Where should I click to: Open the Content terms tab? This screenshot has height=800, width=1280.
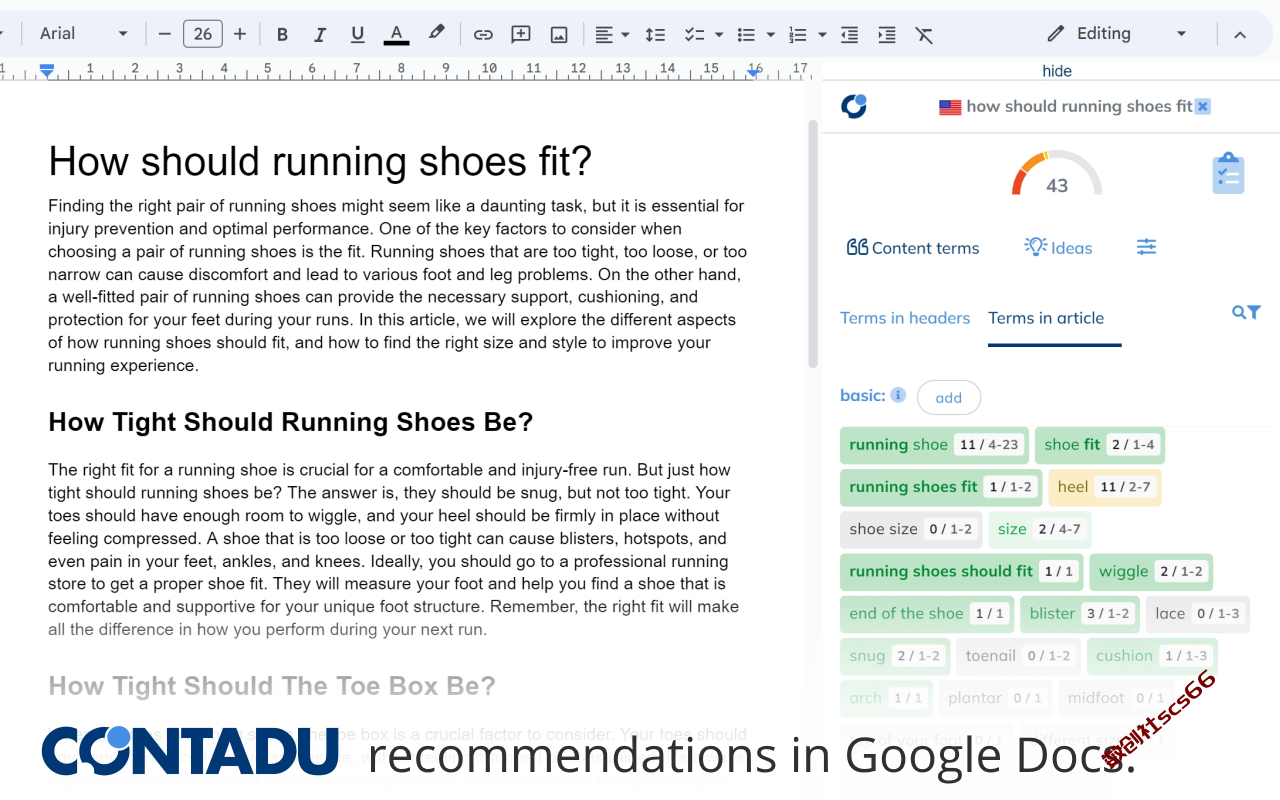pos(913,248)
